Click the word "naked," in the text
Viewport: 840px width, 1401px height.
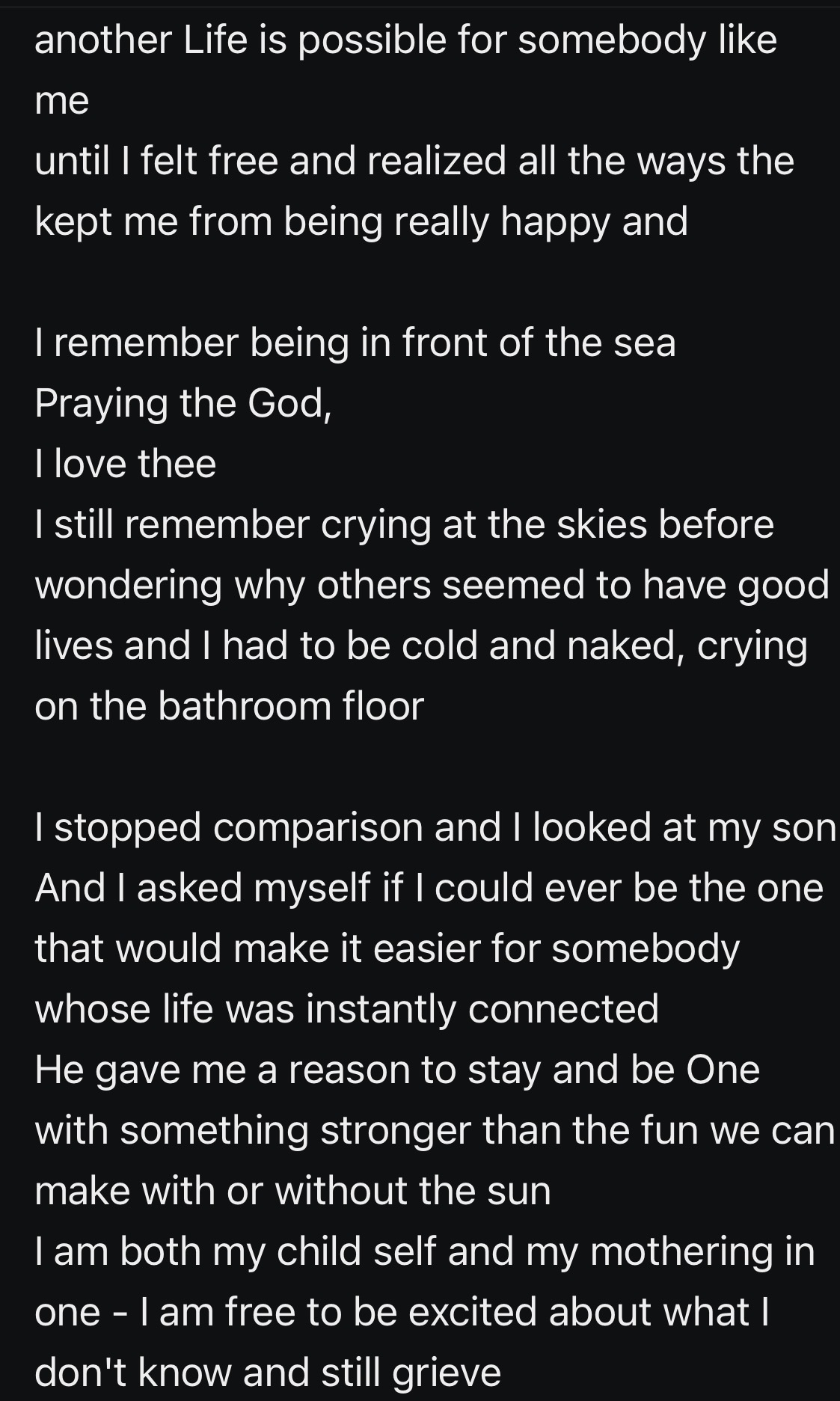[x=626, y=646]
